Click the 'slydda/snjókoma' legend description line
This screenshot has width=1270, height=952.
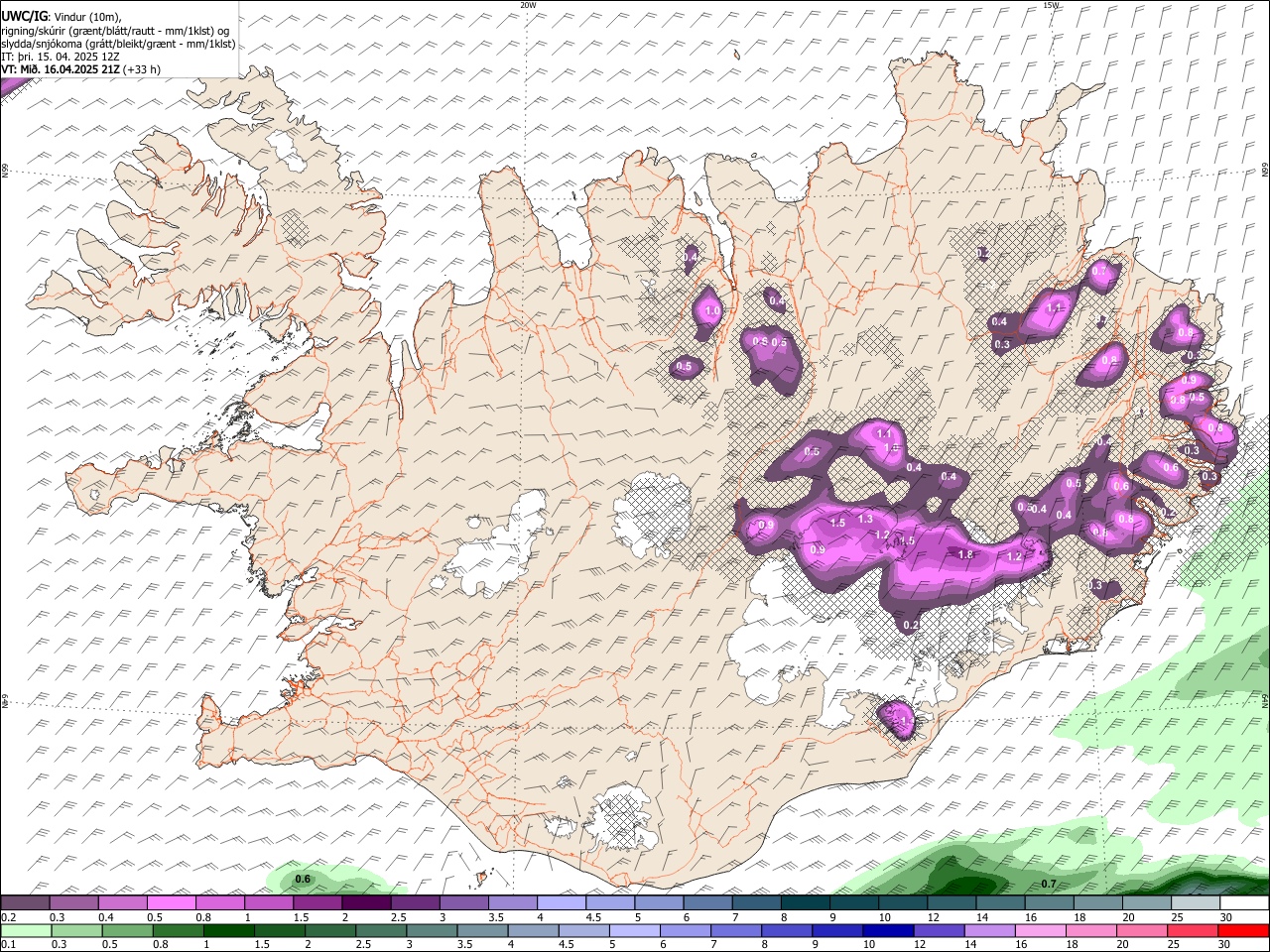point(118,44)
